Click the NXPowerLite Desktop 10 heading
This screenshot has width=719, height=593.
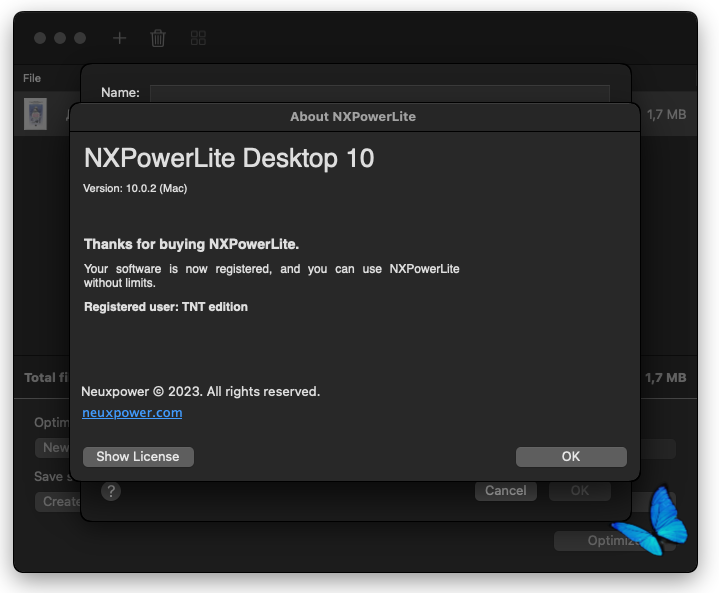click(229, 159)
